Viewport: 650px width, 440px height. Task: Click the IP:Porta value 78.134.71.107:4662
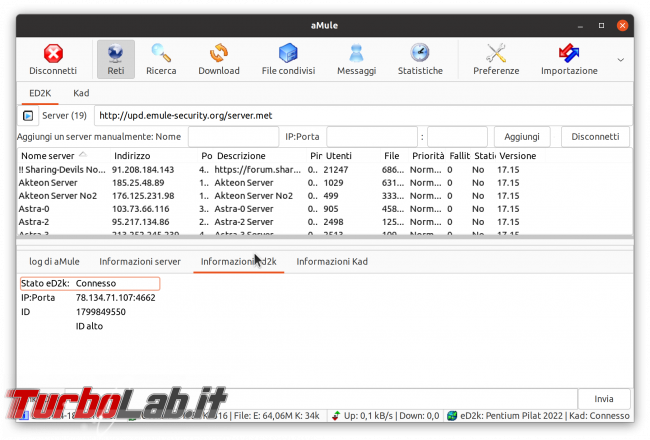click(x=116, y=298)
